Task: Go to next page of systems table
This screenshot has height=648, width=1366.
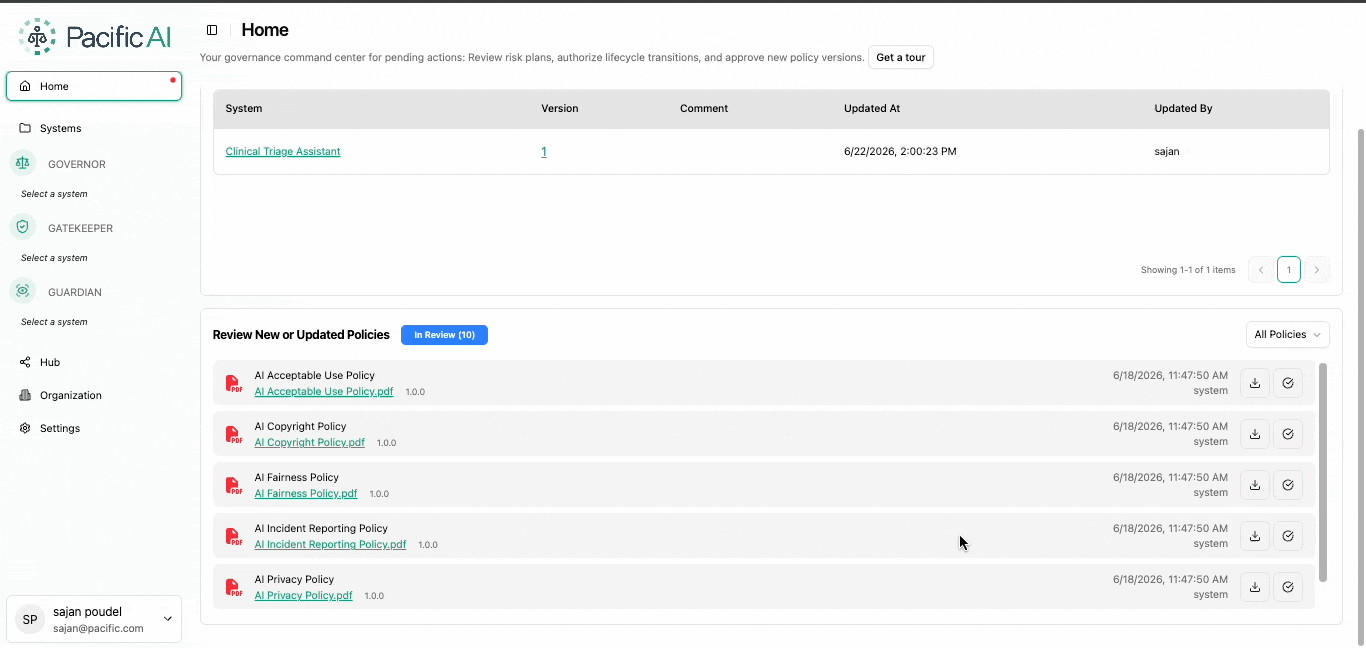Action: [1317, 270]
